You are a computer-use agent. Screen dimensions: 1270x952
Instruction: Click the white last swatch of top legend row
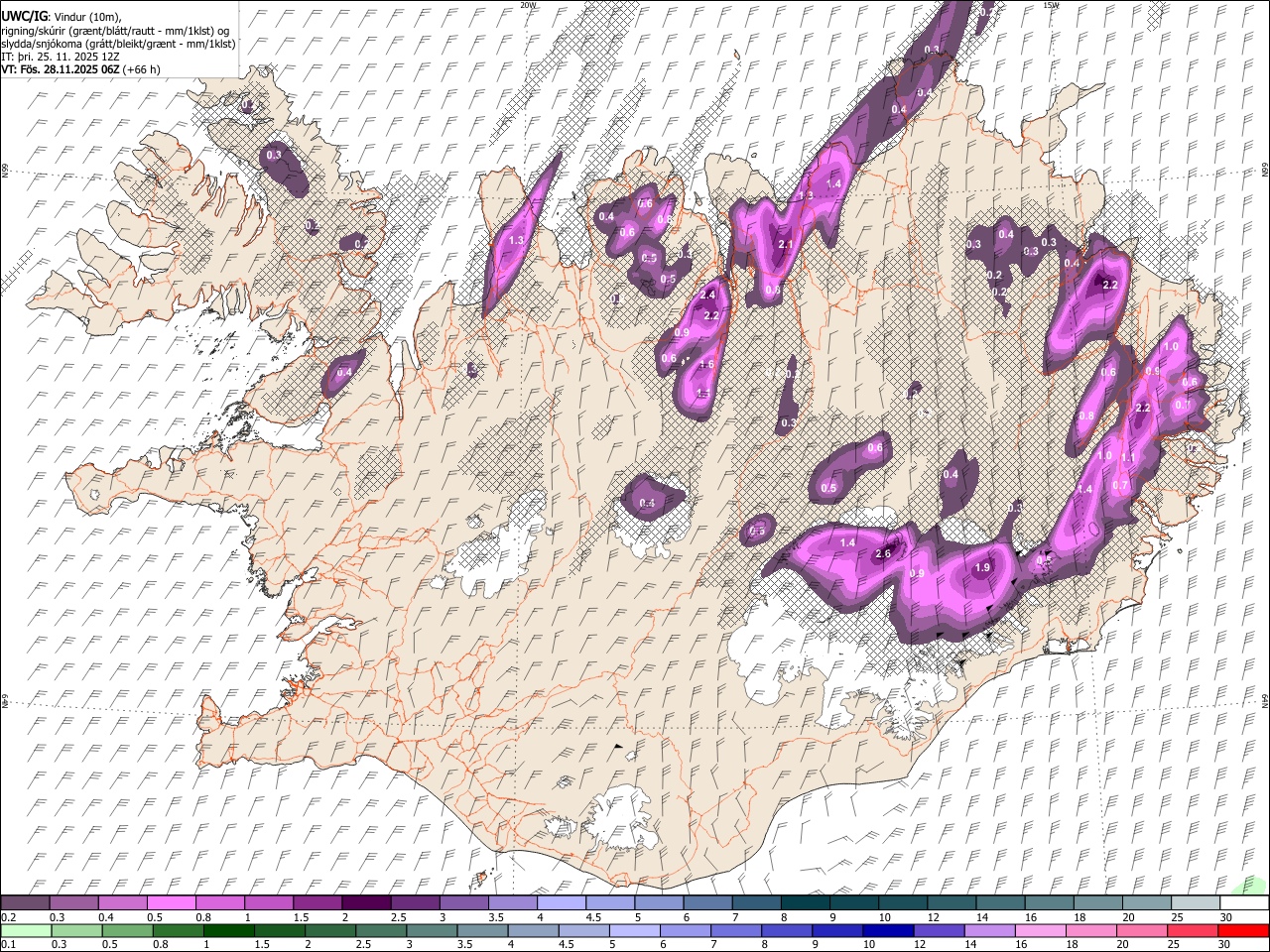coord(1244,902)
